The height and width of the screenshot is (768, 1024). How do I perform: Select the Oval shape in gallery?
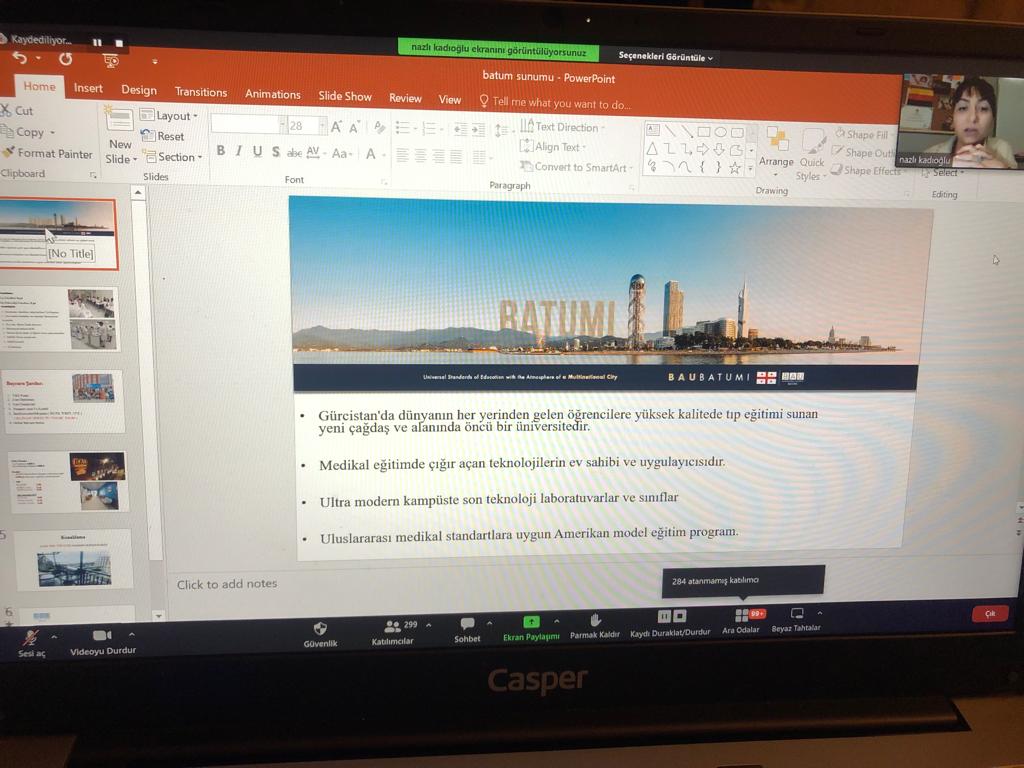coord(720,133)
